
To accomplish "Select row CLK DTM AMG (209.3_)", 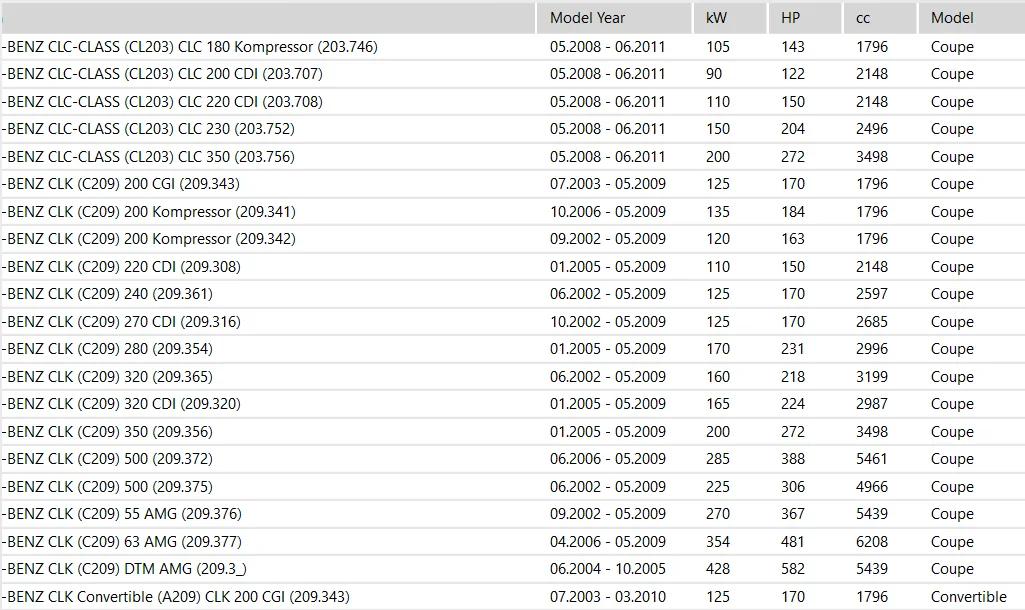I will pos(512,569).
